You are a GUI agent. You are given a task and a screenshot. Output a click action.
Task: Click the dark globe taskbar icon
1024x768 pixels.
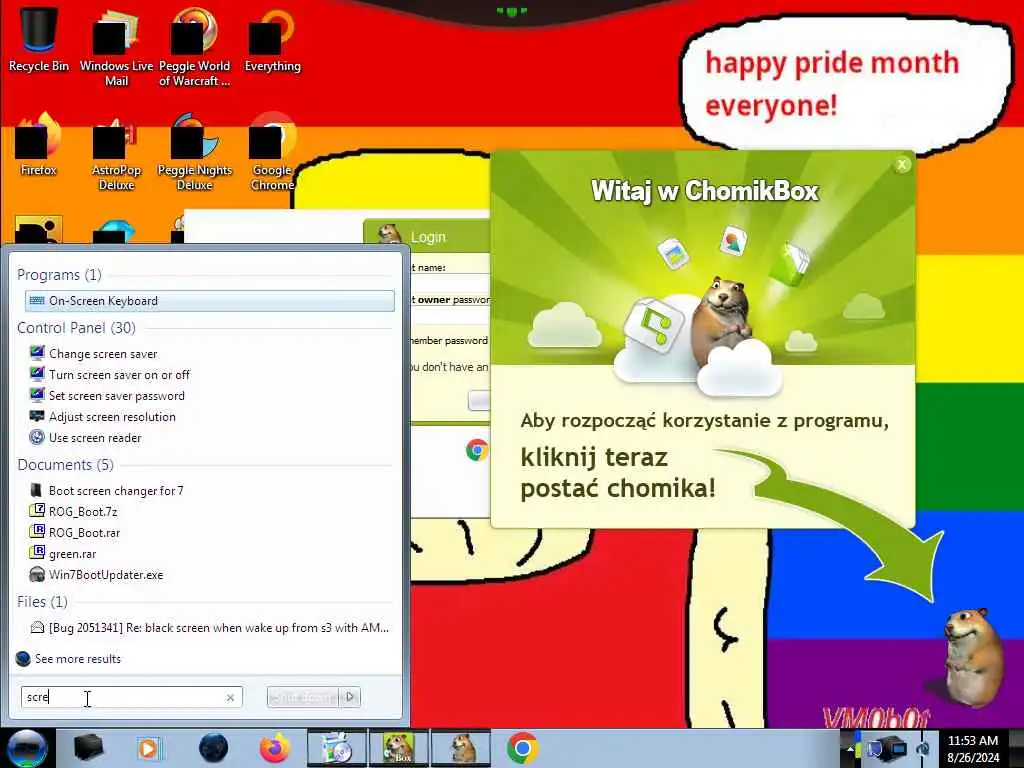(213, 748)
